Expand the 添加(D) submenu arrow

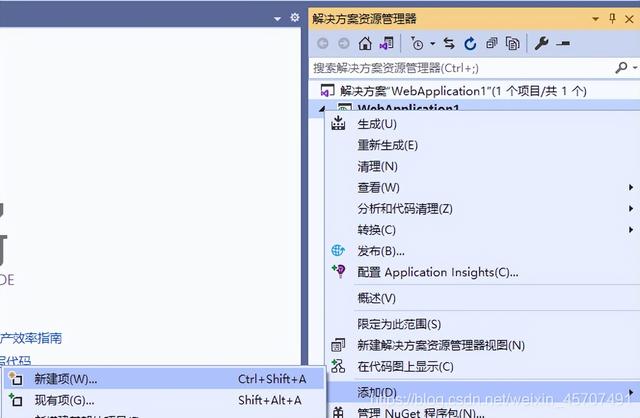coord(631,392)
